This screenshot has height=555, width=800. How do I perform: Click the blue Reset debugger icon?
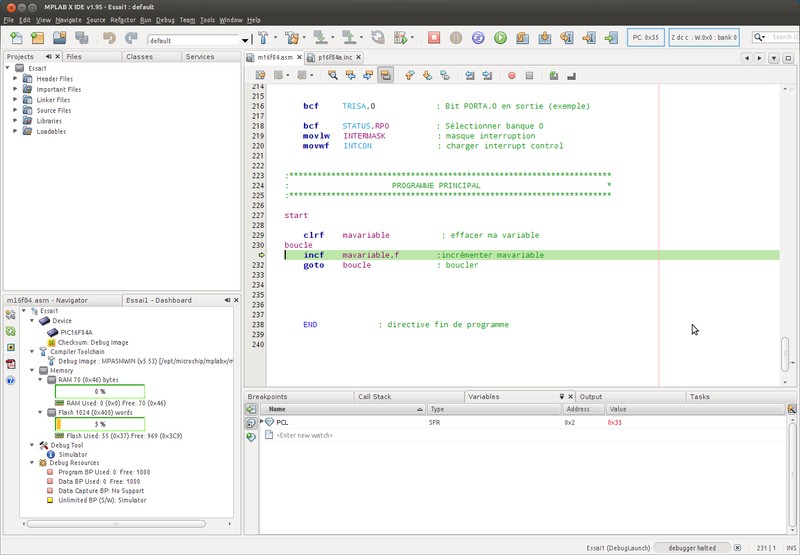click(478, 38)
